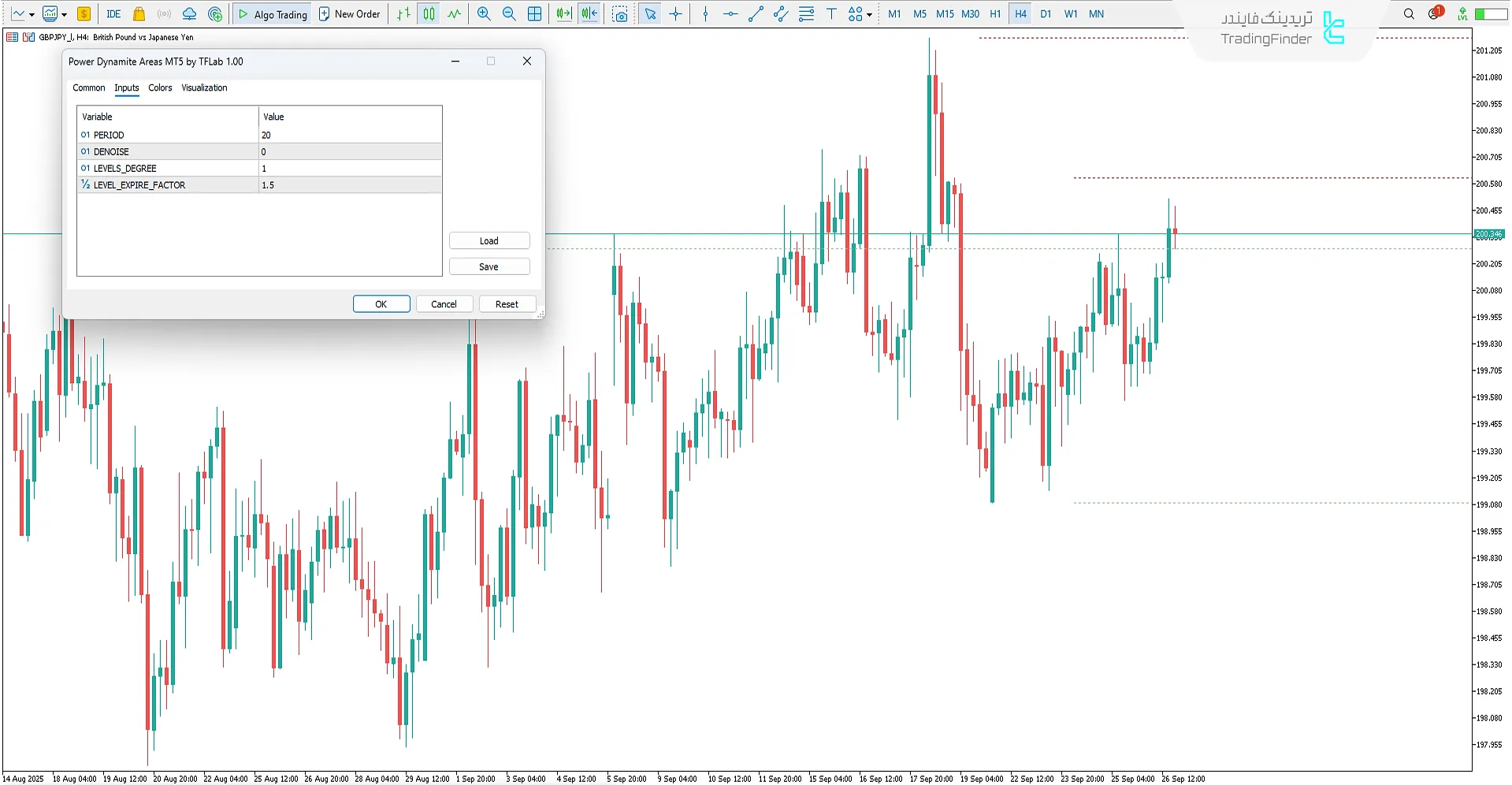The width and height of the screenshot is (1512, 785).
Task: Click the zoom out magnifier icon
Action: click(x=509, y=14)
